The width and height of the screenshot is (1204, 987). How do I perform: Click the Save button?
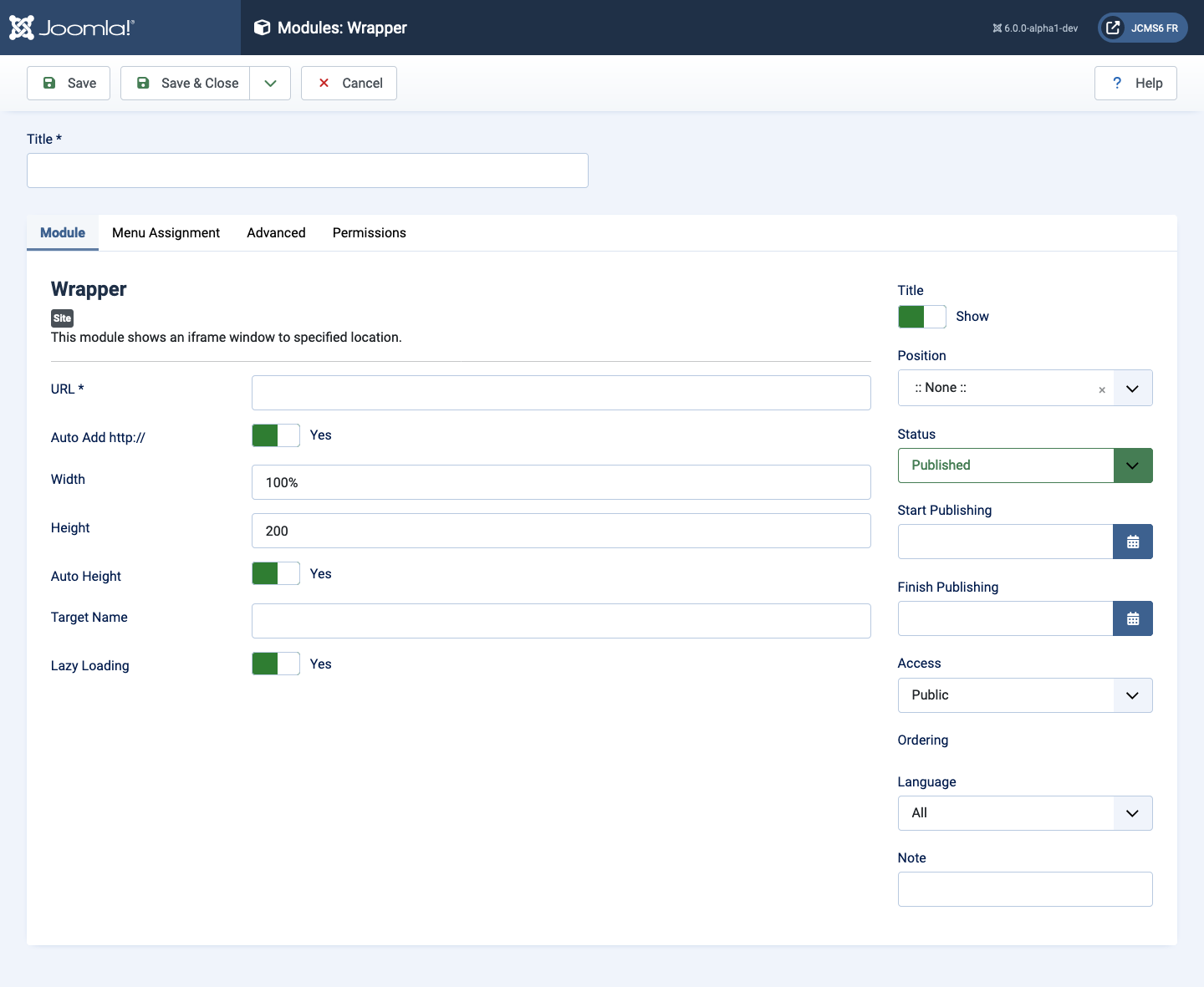69,83
